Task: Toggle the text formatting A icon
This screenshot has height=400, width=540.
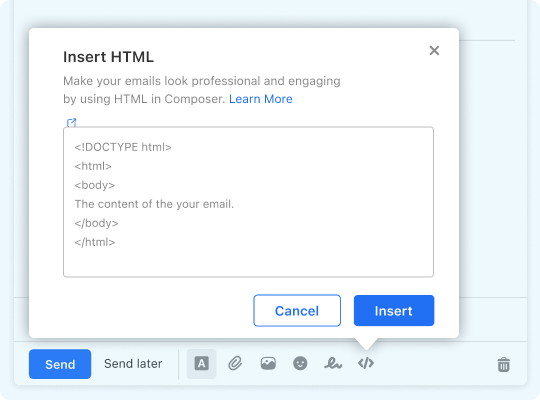Action: (x=201, y=363)
